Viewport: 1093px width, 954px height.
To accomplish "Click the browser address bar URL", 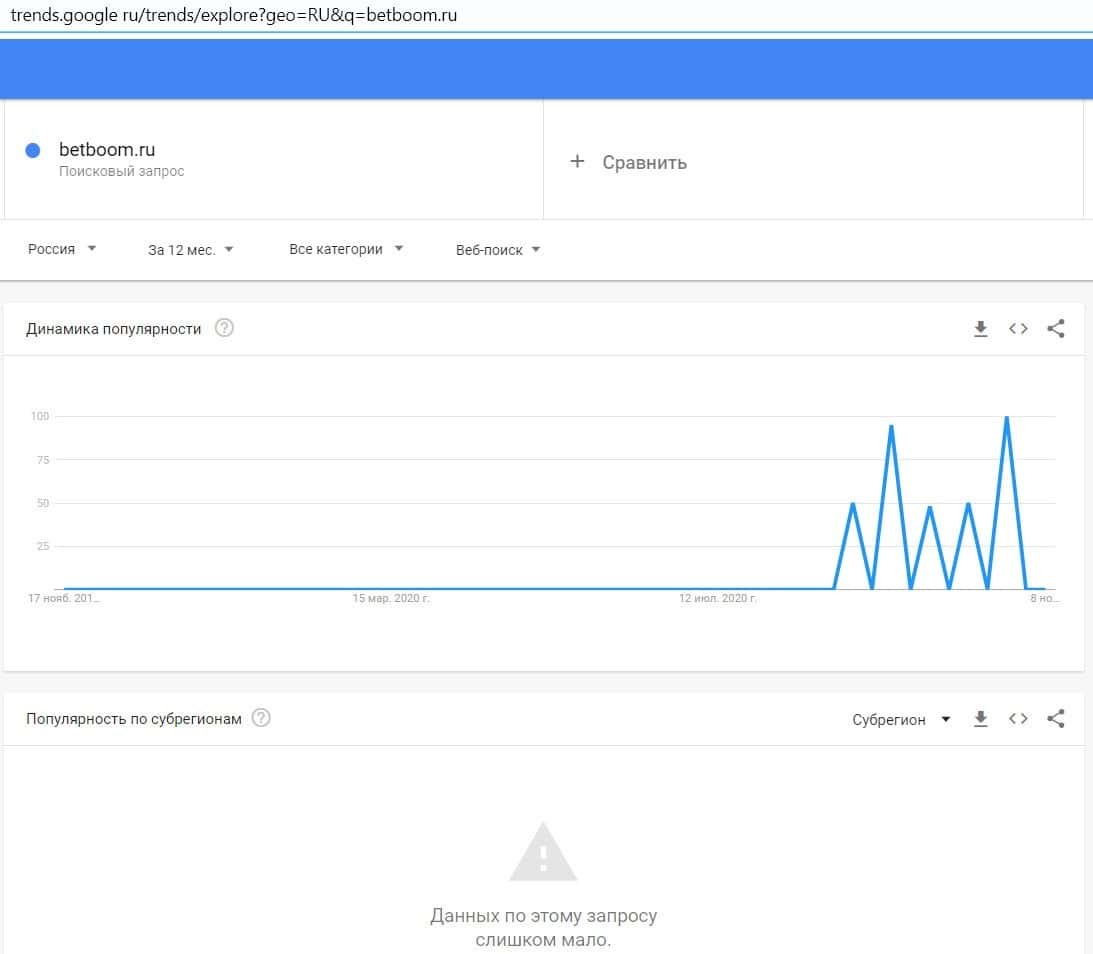I will point(233,16).
